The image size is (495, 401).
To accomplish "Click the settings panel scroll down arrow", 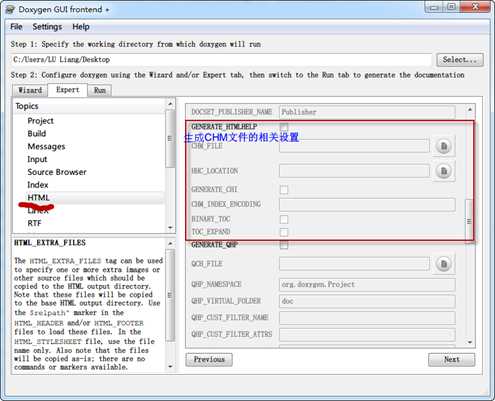I will tap(470, 342).
